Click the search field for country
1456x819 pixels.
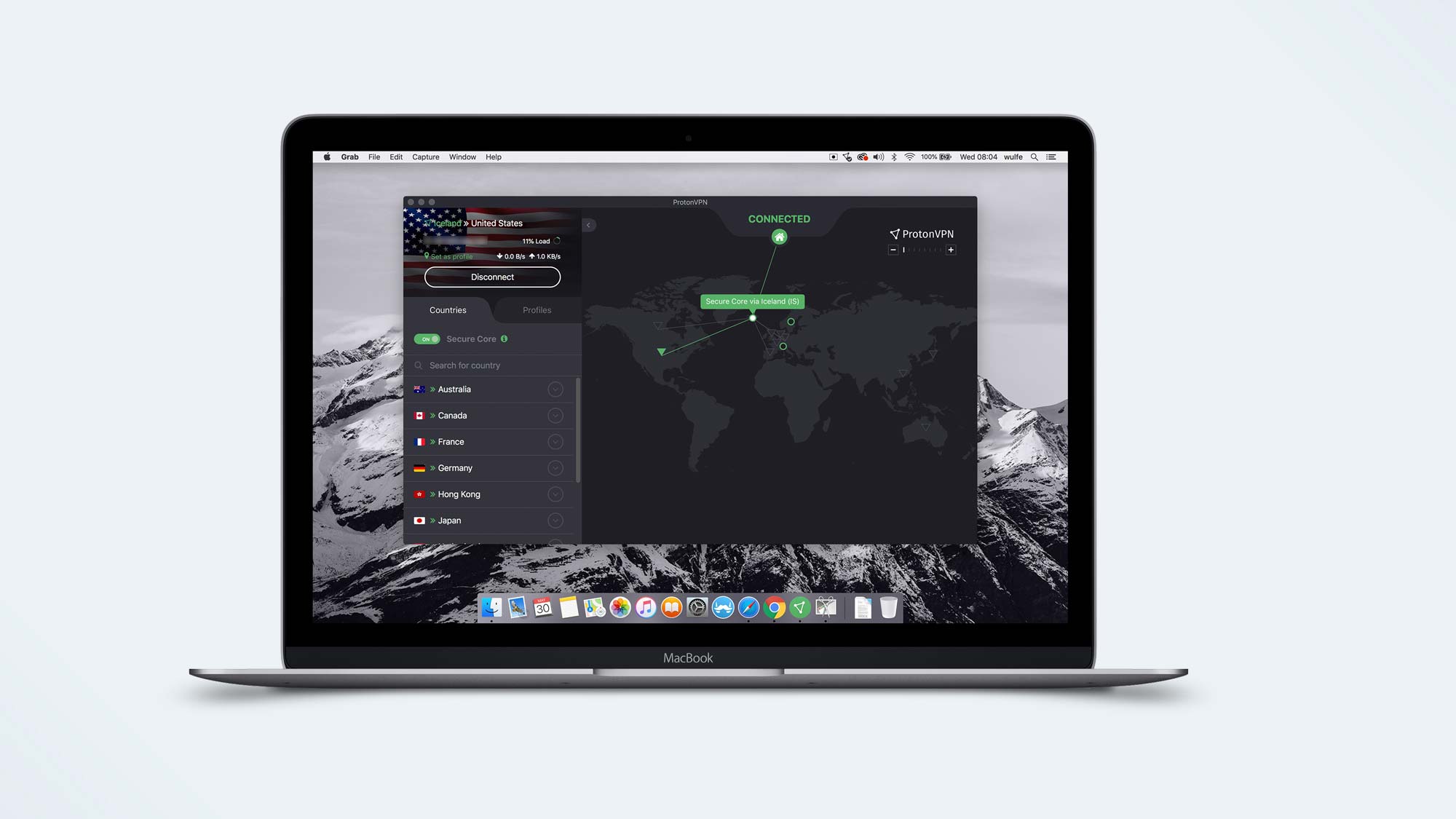(493, 364)
